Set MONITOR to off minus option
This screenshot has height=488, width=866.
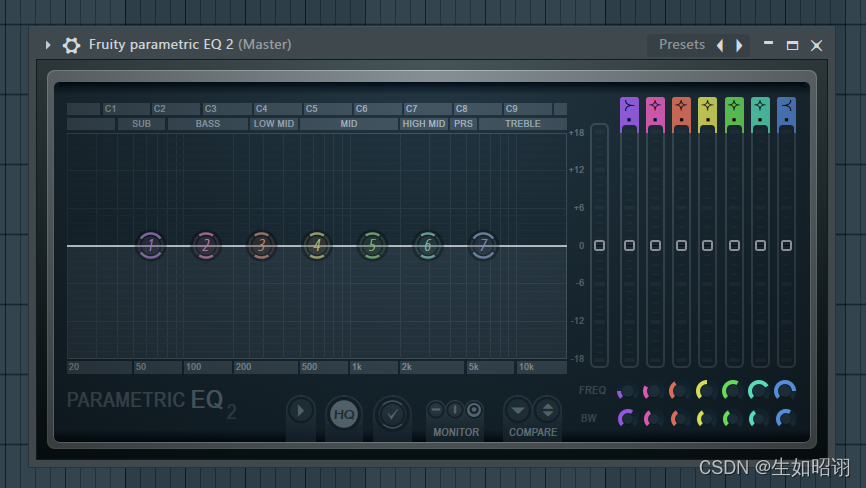pyautogui.click(x=436, y=410)
